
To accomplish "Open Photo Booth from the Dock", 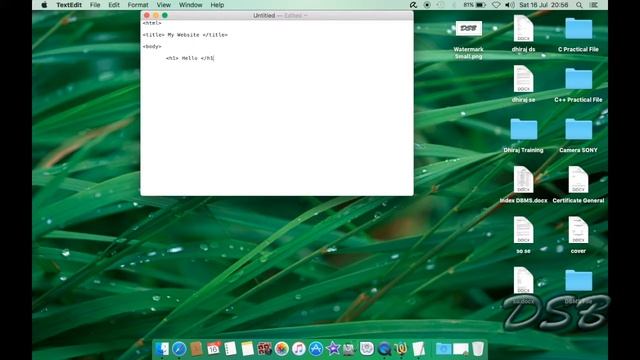I will 264,349.
